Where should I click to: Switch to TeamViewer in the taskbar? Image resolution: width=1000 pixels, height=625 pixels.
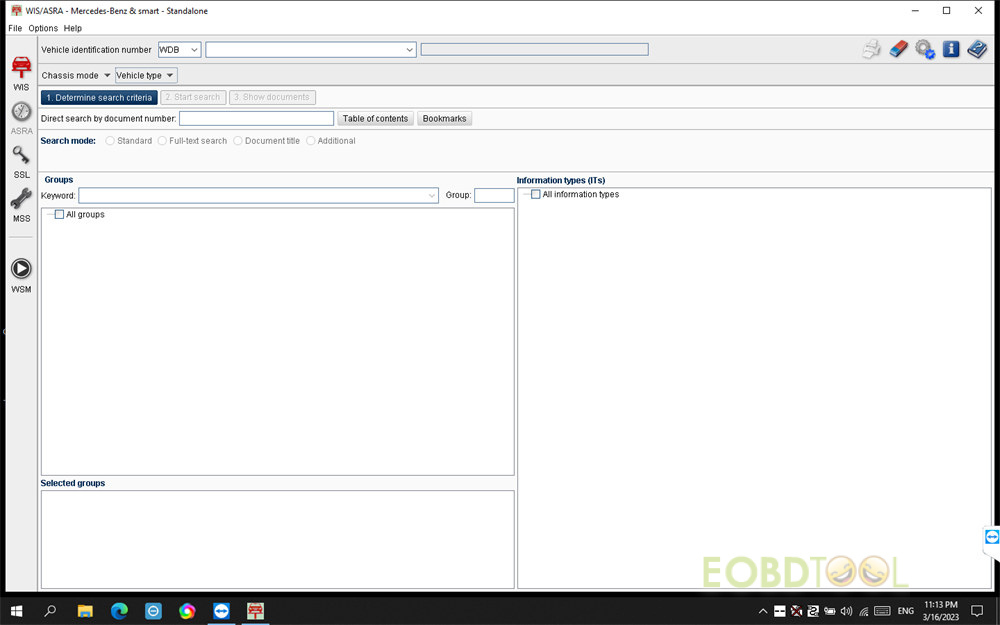[x=221, y=611]
